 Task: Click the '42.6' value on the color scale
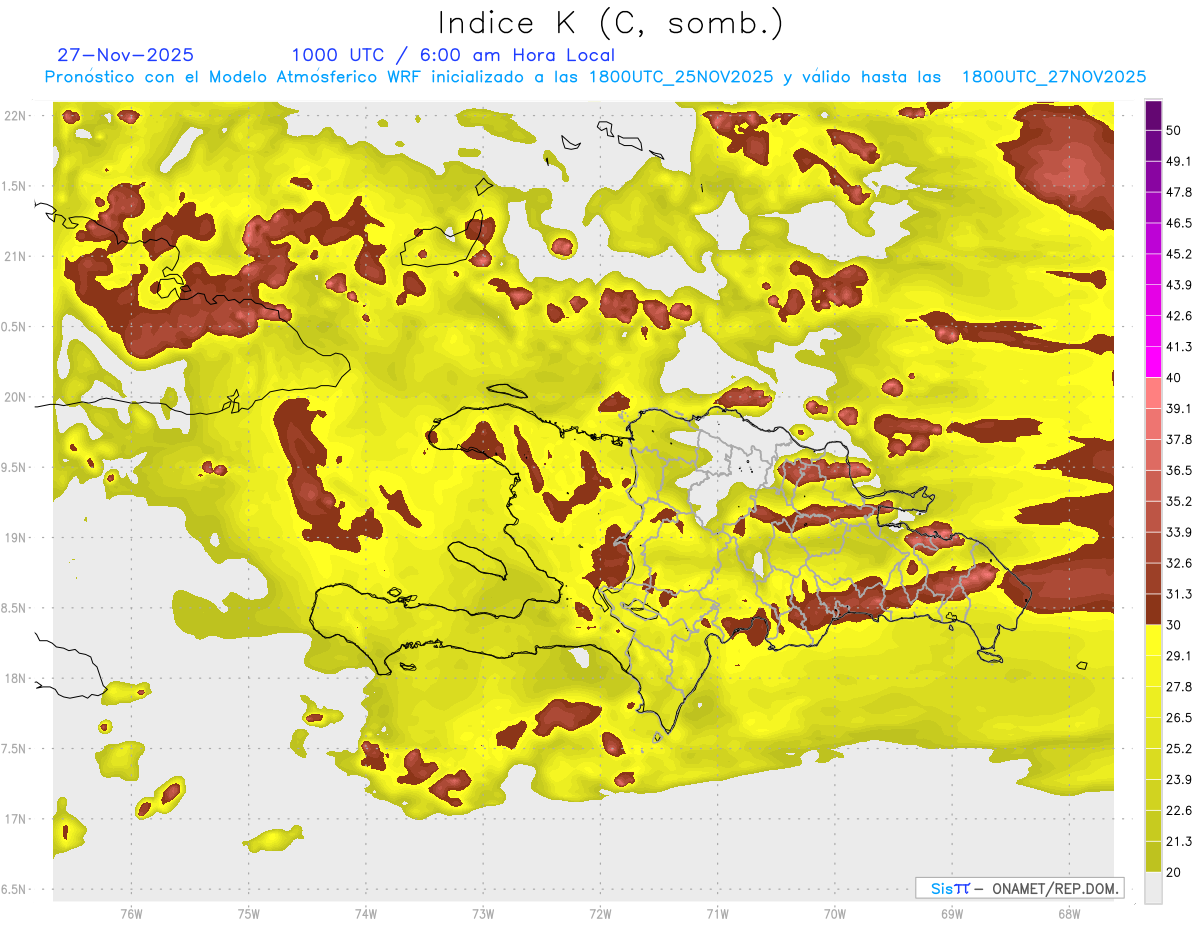tap(1179, 316)
